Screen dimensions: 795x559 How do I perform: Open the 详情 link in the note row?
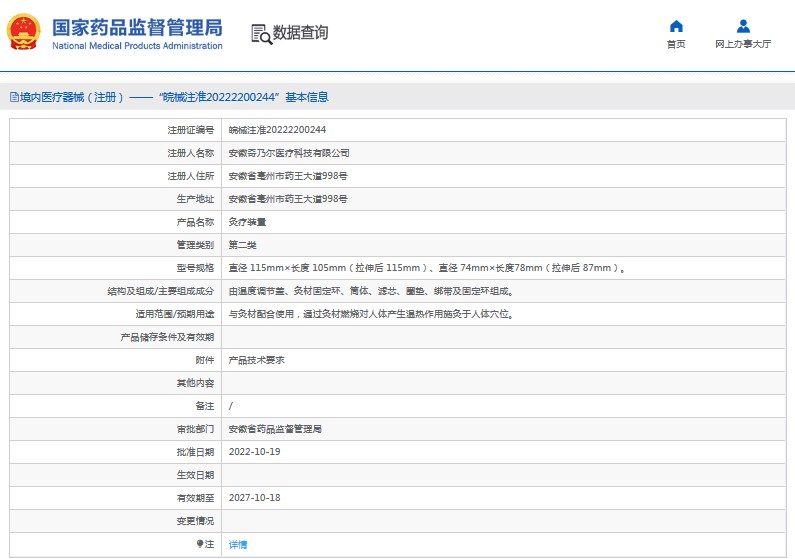click(238, 544)
